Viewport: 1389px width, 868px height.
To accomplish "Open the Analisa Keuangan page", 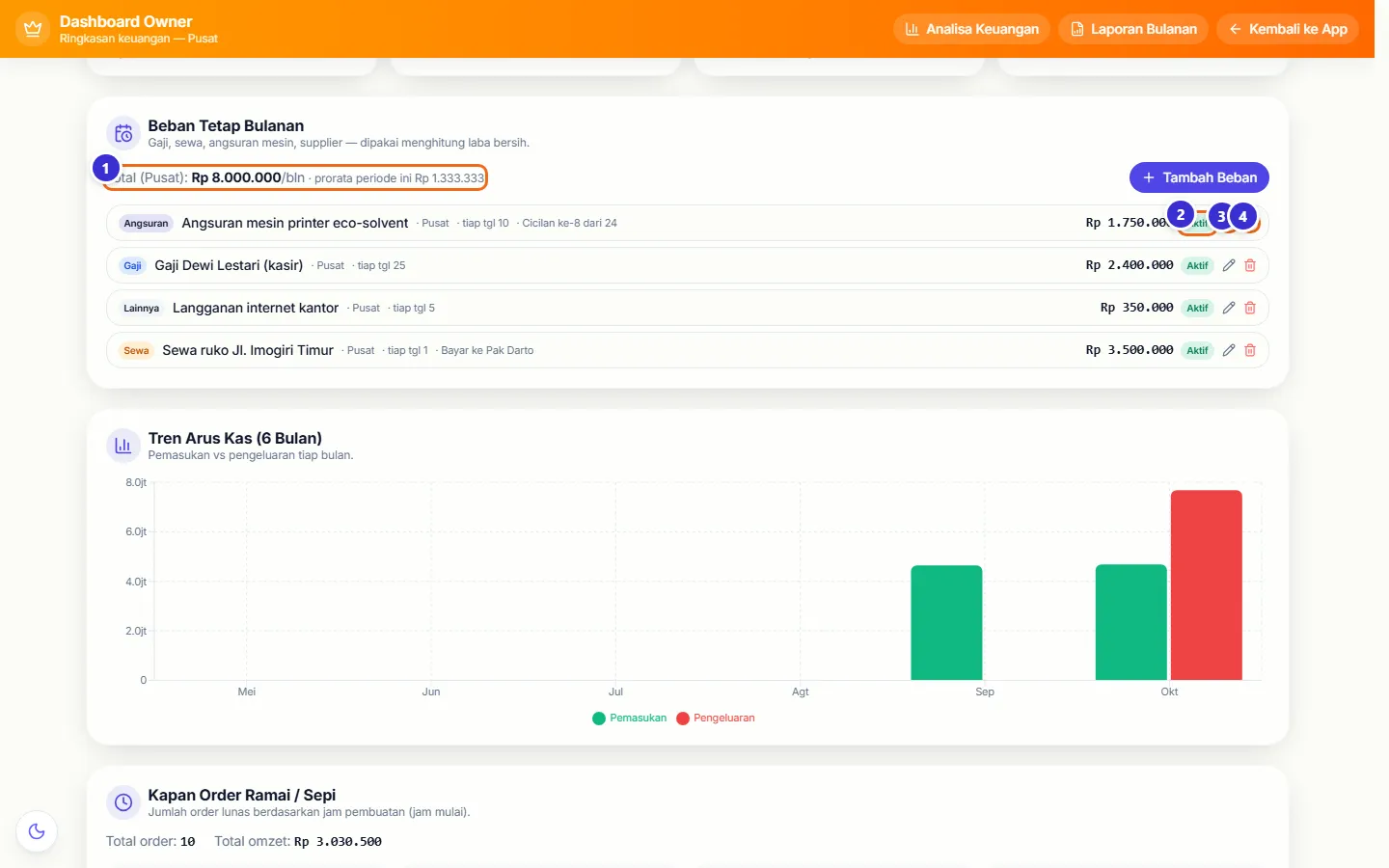I will pos(971,29).
